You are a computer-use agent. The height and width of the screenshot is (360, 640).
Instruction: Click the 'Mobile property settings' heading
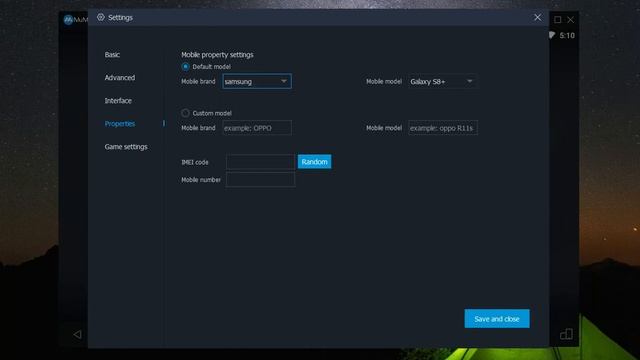(x=217, y=55)
